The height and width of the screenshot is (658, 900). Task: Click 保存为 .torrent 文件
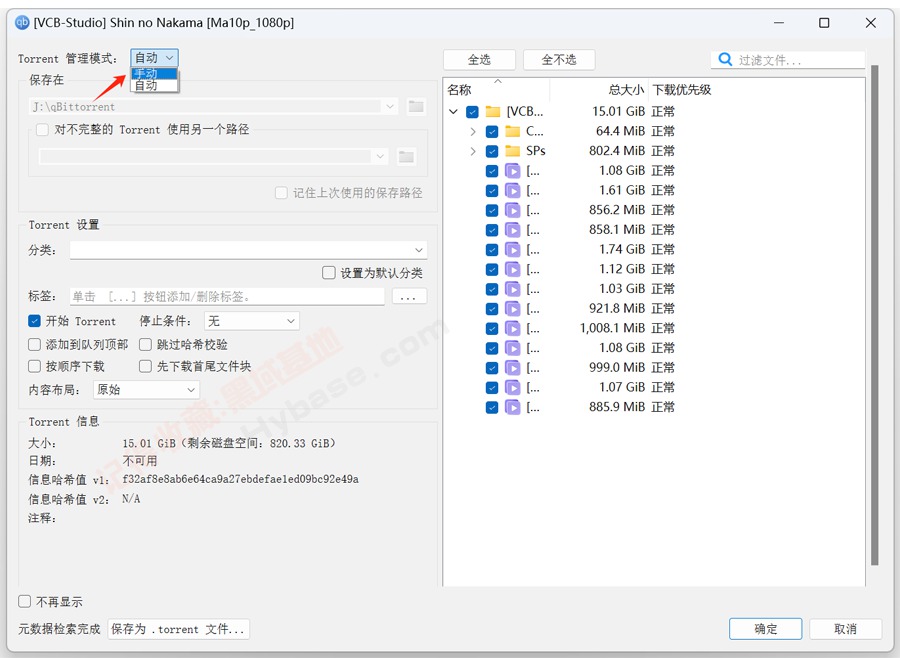179,629
